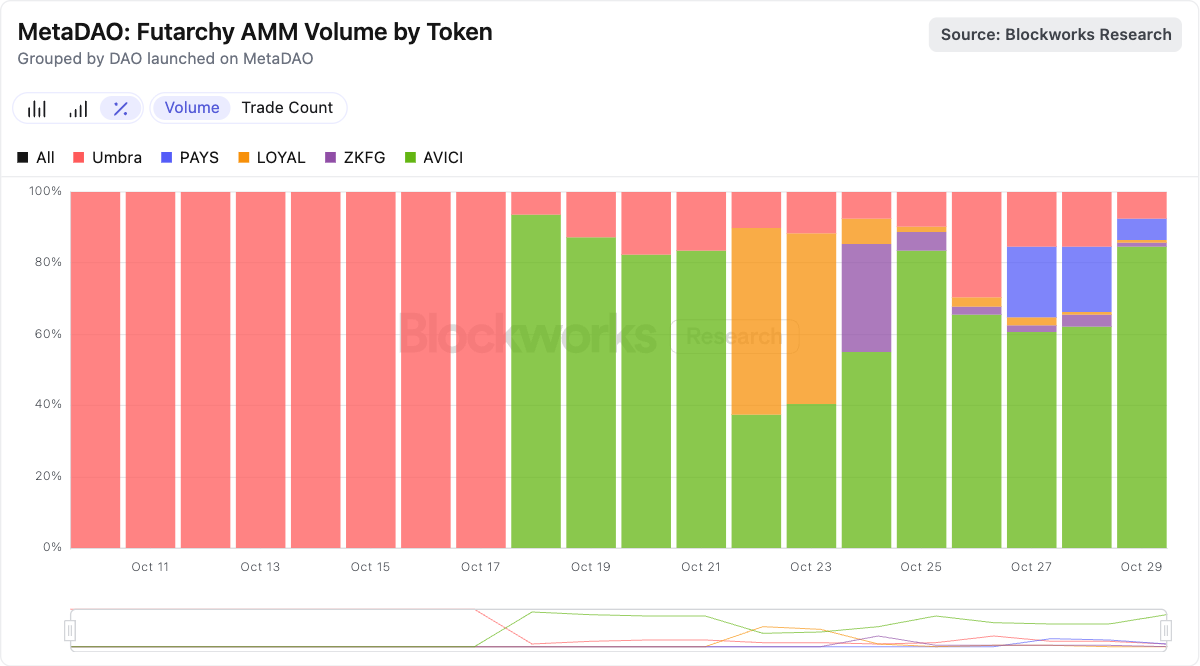Click the percentage view icon
Image resolution: width=1200 pixels, height=666 pixels.
(x=120, y=108)
